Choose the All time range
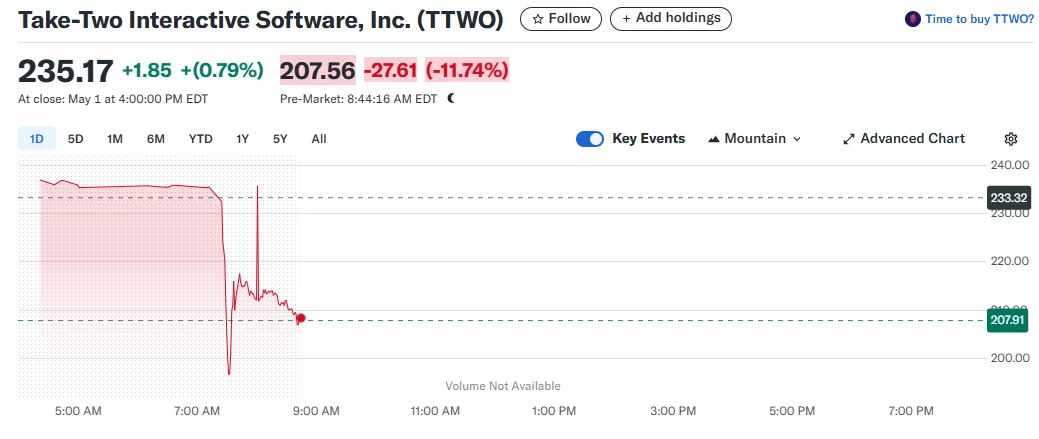Image resolution: width=1039 pixels, height=439 pixels. tap(319, 139)
